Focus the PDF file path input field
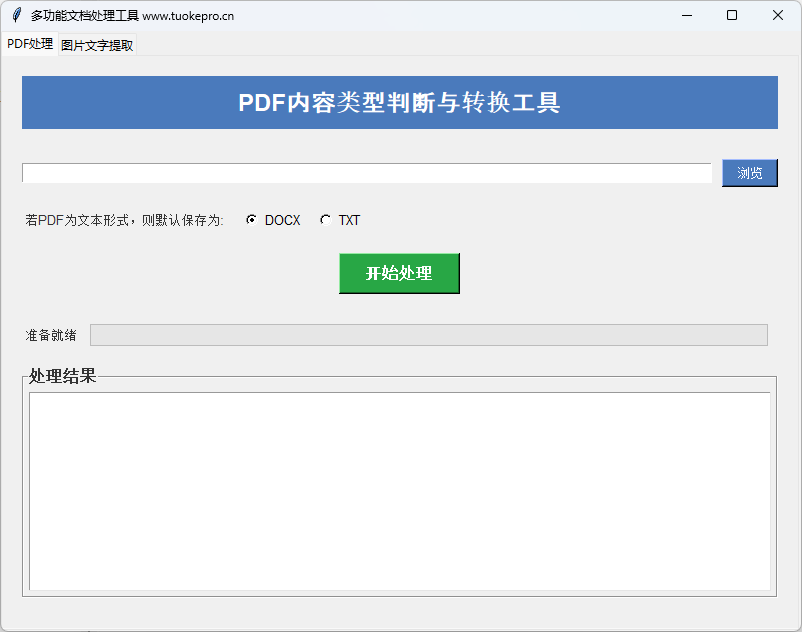Image resolution: width=802 pixels, height=632 pixels. [x=367, y=173]
